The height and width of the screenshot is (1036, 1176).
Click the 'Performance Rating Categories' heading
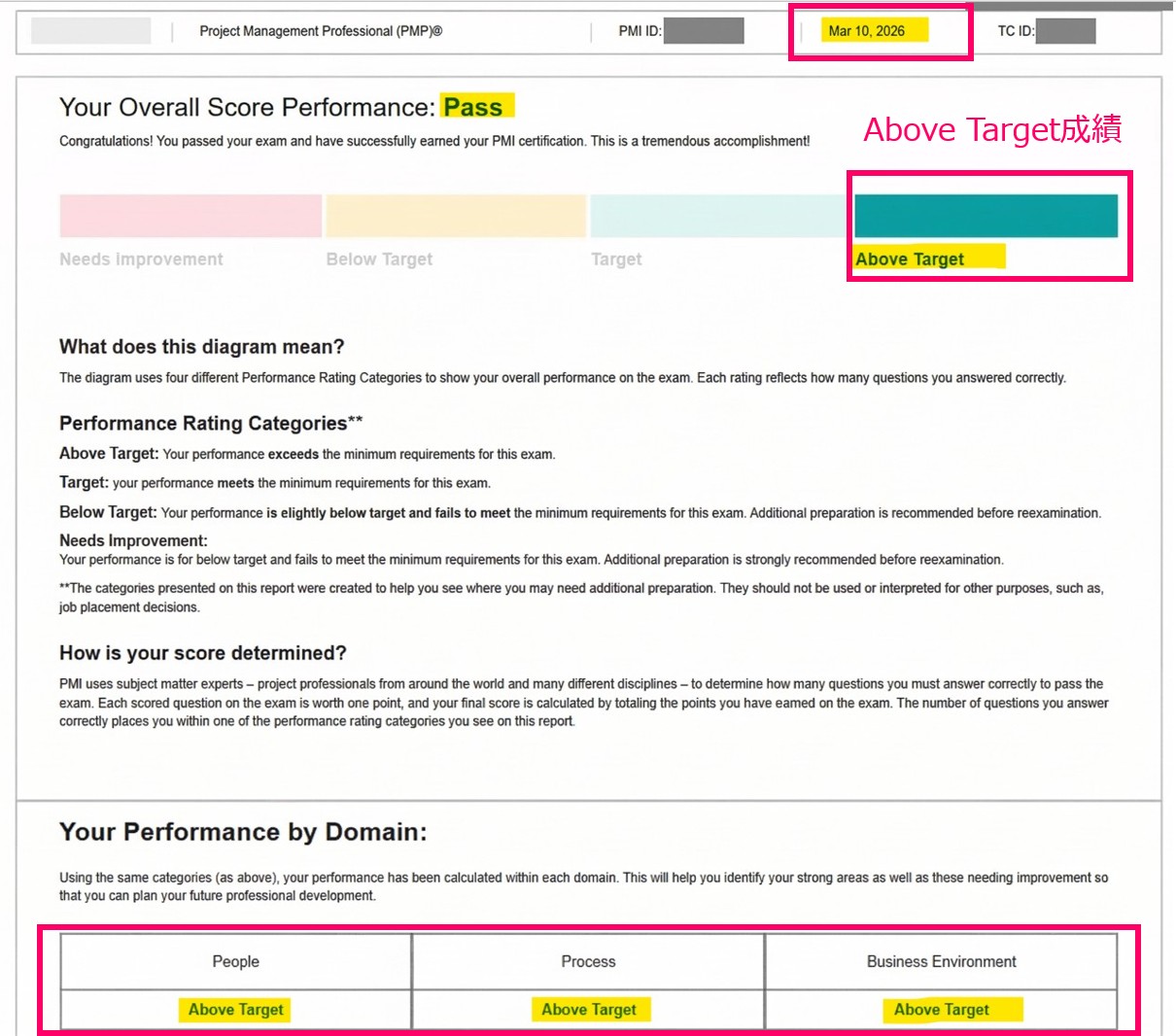tap(211, 424)
